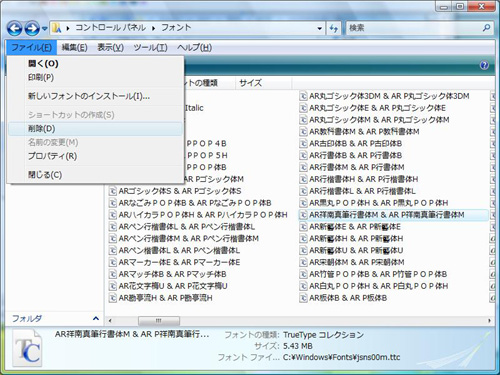Click font icon of AR丸ゴシック体E

303,108
